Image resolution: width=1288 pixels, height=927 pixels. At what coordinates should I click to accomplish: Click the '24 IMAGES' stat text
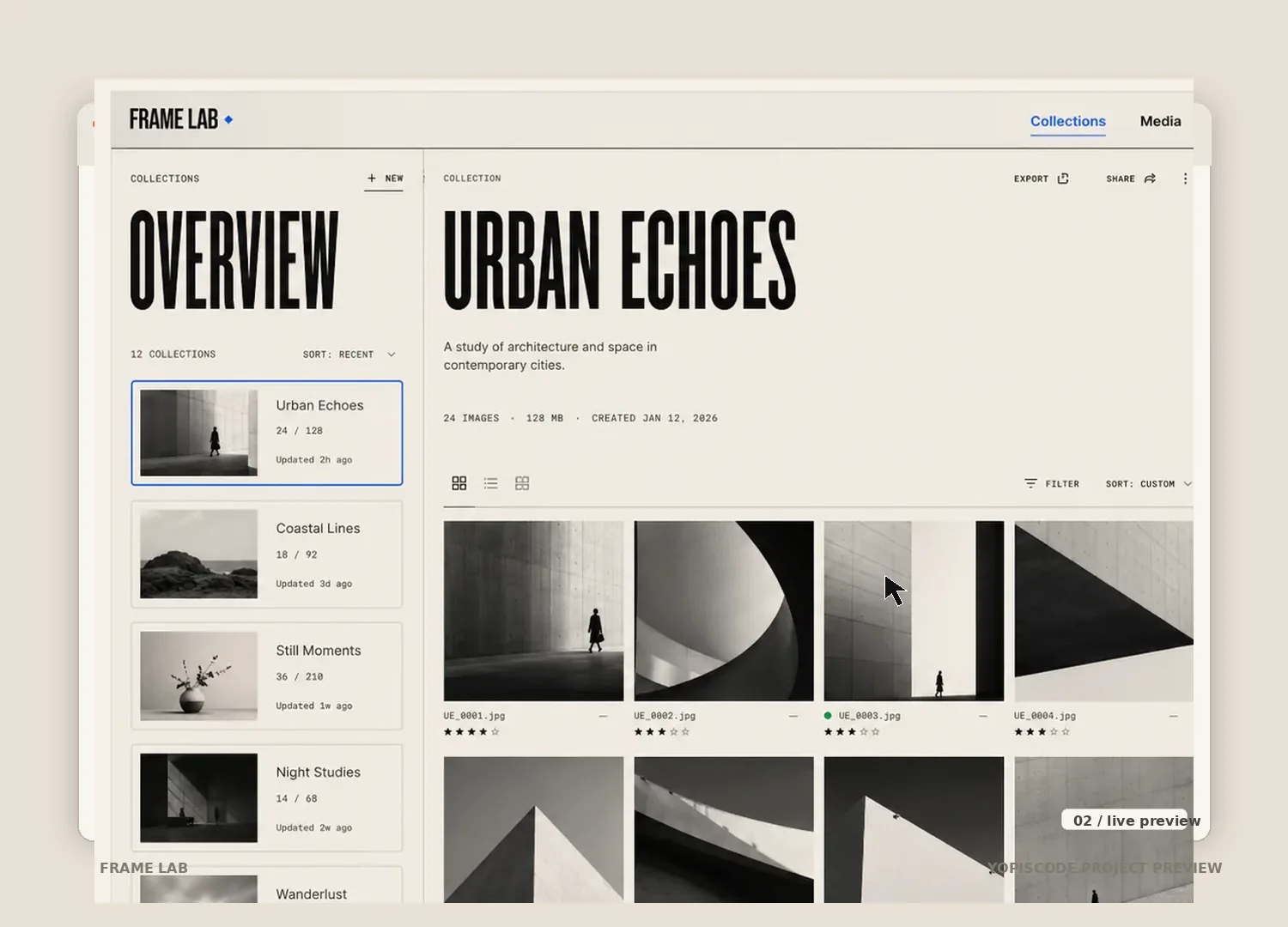pos(471,418)
